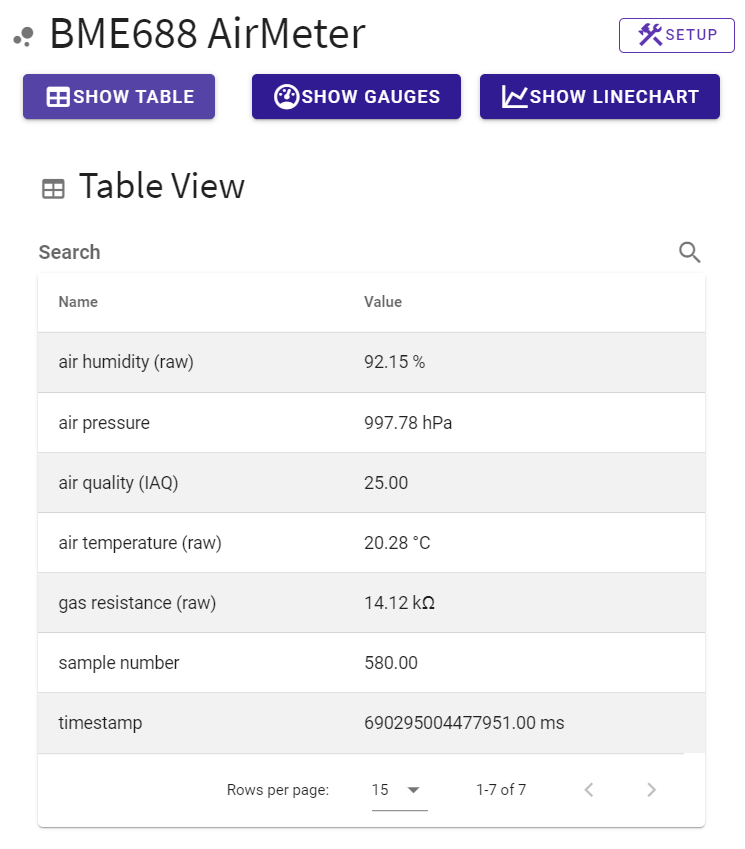745x849 pixels.
Task: Expand the rows per page dropdown
Action: tap(398, 790)
